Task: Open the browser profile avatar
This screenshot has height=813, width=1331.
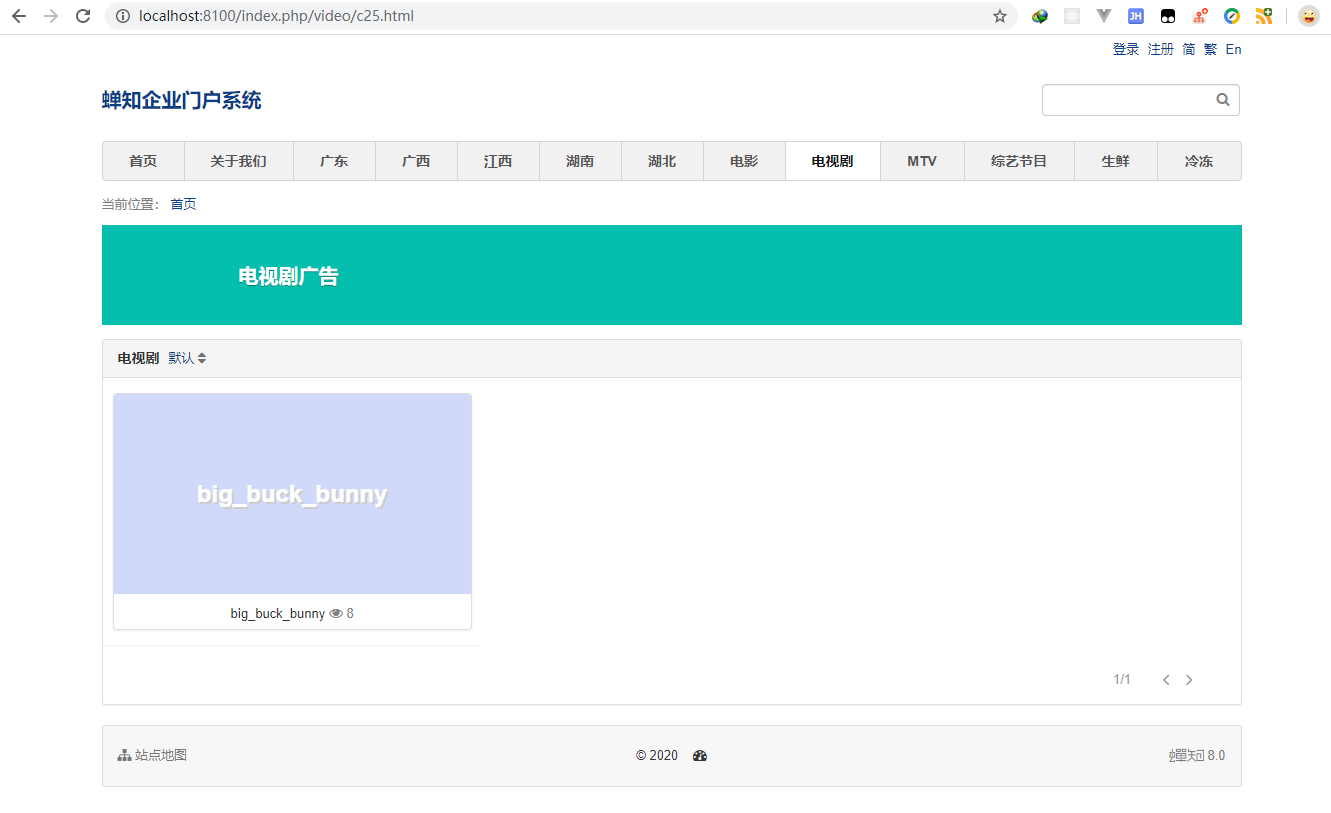Action: (x=1308, y=16)
